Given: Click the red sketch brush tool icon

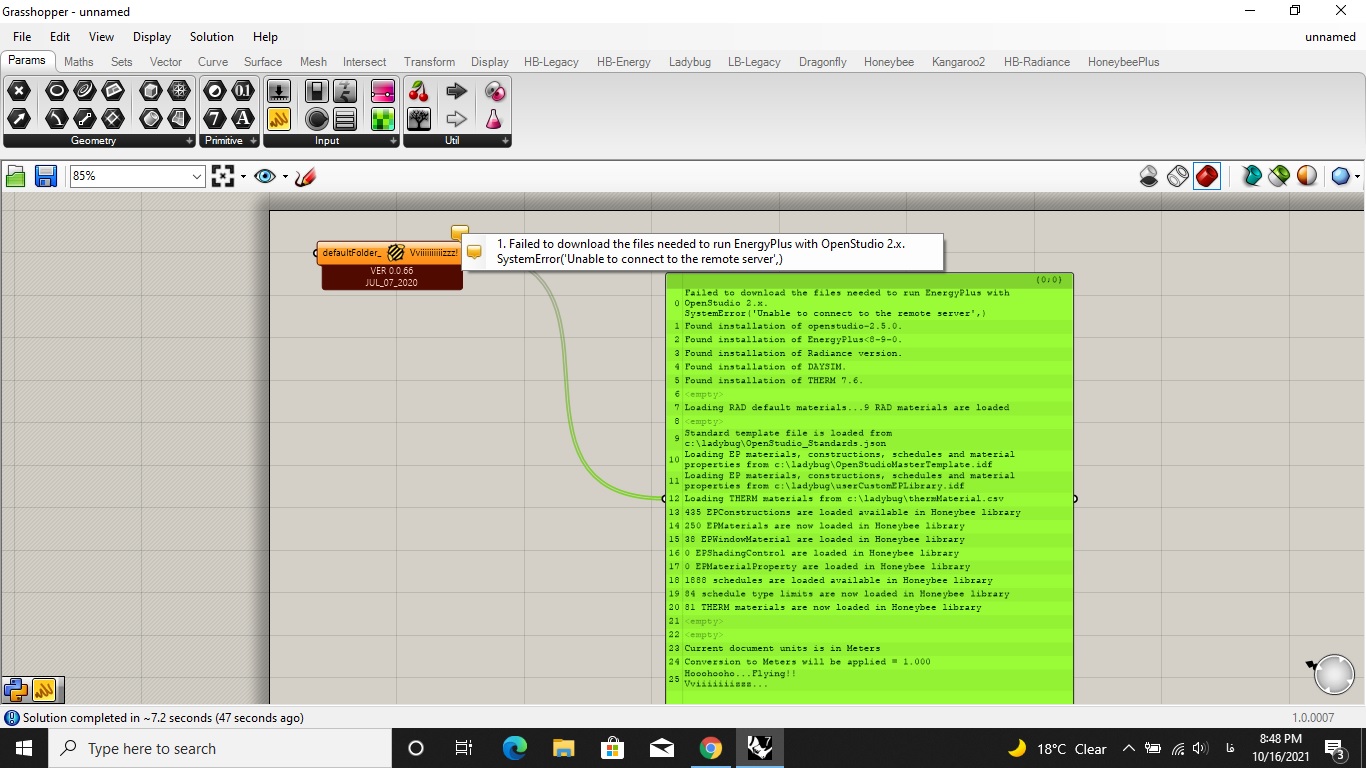Looking at the screenshot, I should coord(306,177).
